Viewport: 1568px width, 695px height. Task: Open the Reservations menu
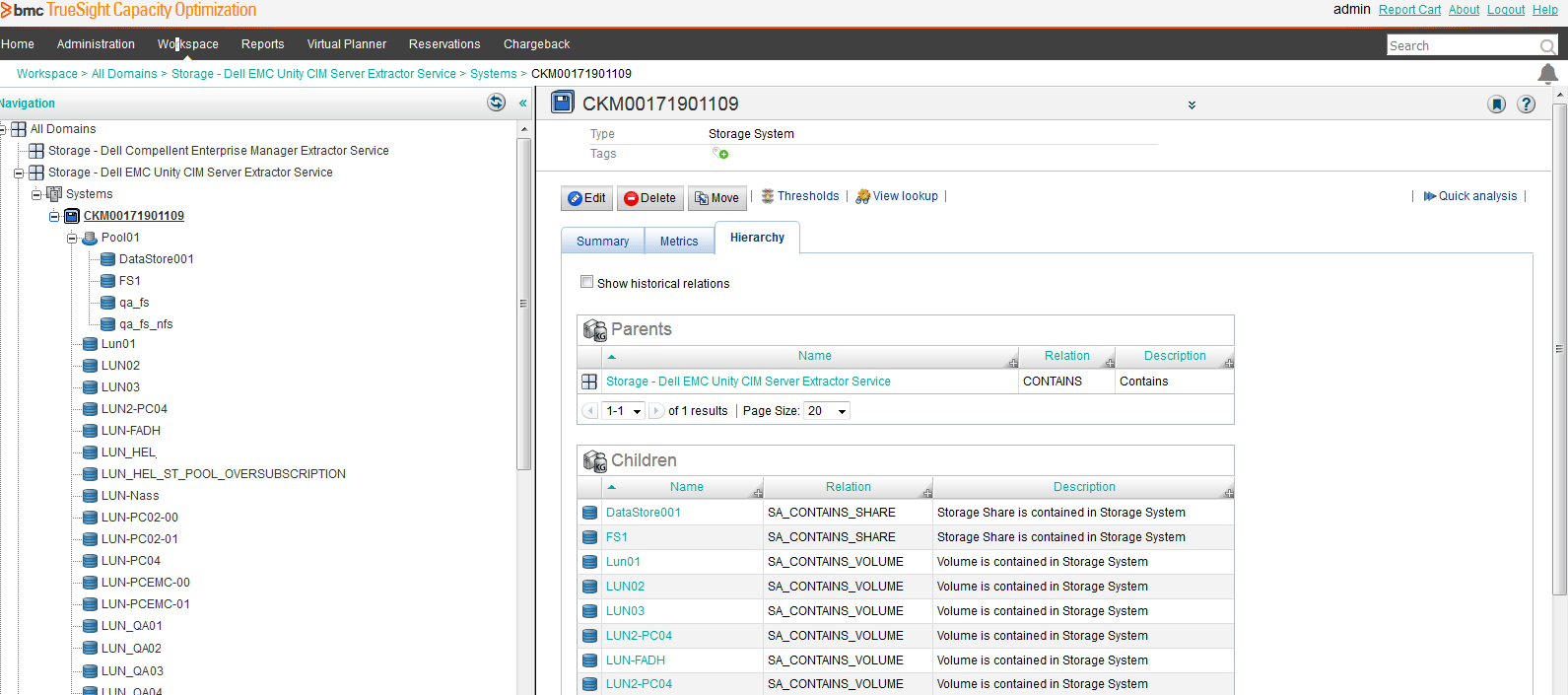pyautogui.click(x=444, y=44)
